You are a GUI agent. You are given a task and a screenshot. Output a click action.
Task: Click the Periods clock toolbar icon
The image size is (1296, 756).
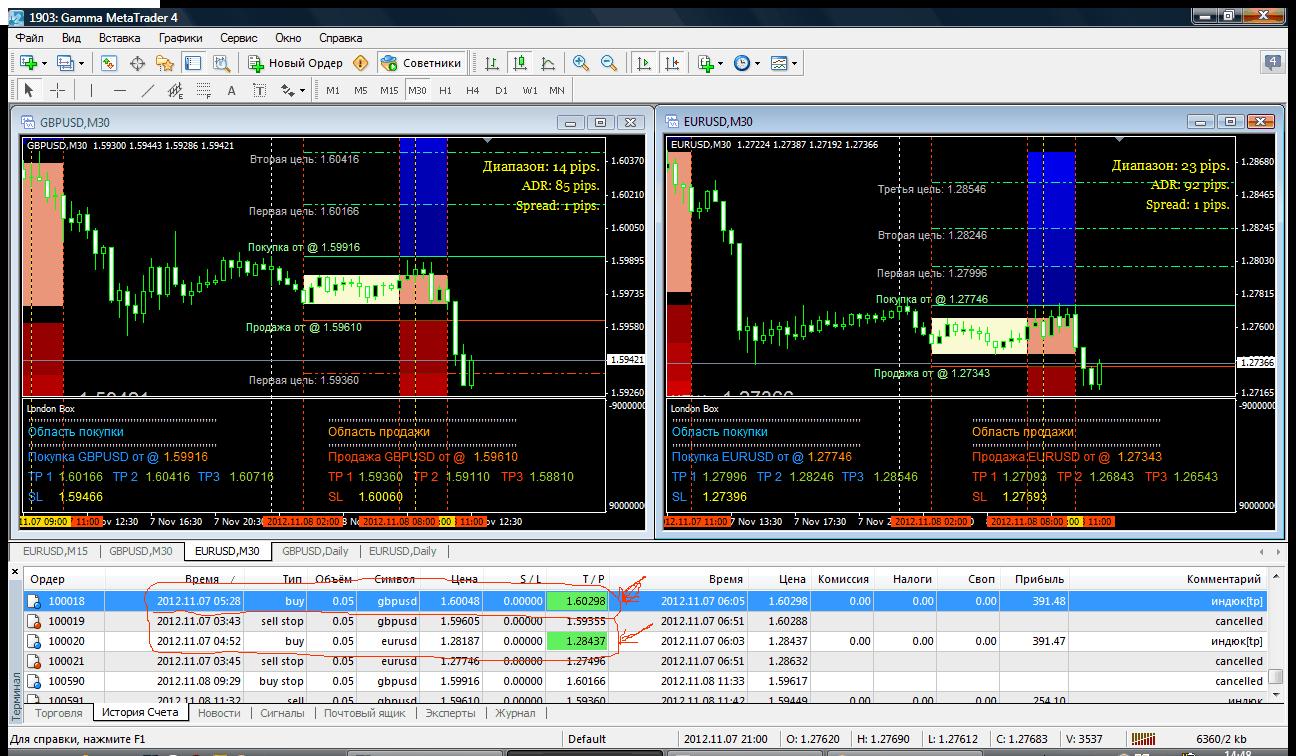[x=742, y=63]
